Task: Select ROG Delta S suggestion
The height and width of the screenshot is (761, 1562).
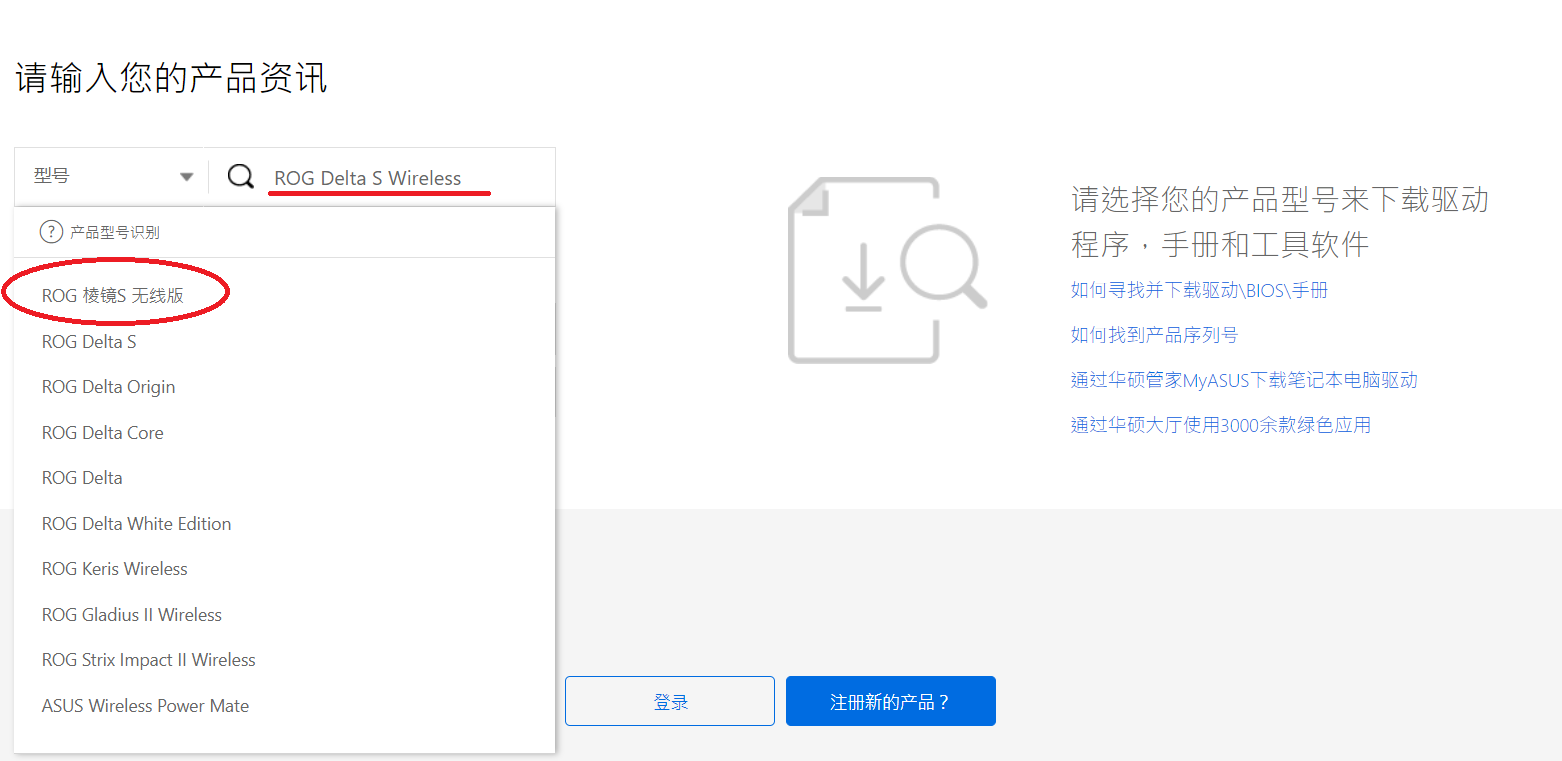Action: (x=89, y=342)
